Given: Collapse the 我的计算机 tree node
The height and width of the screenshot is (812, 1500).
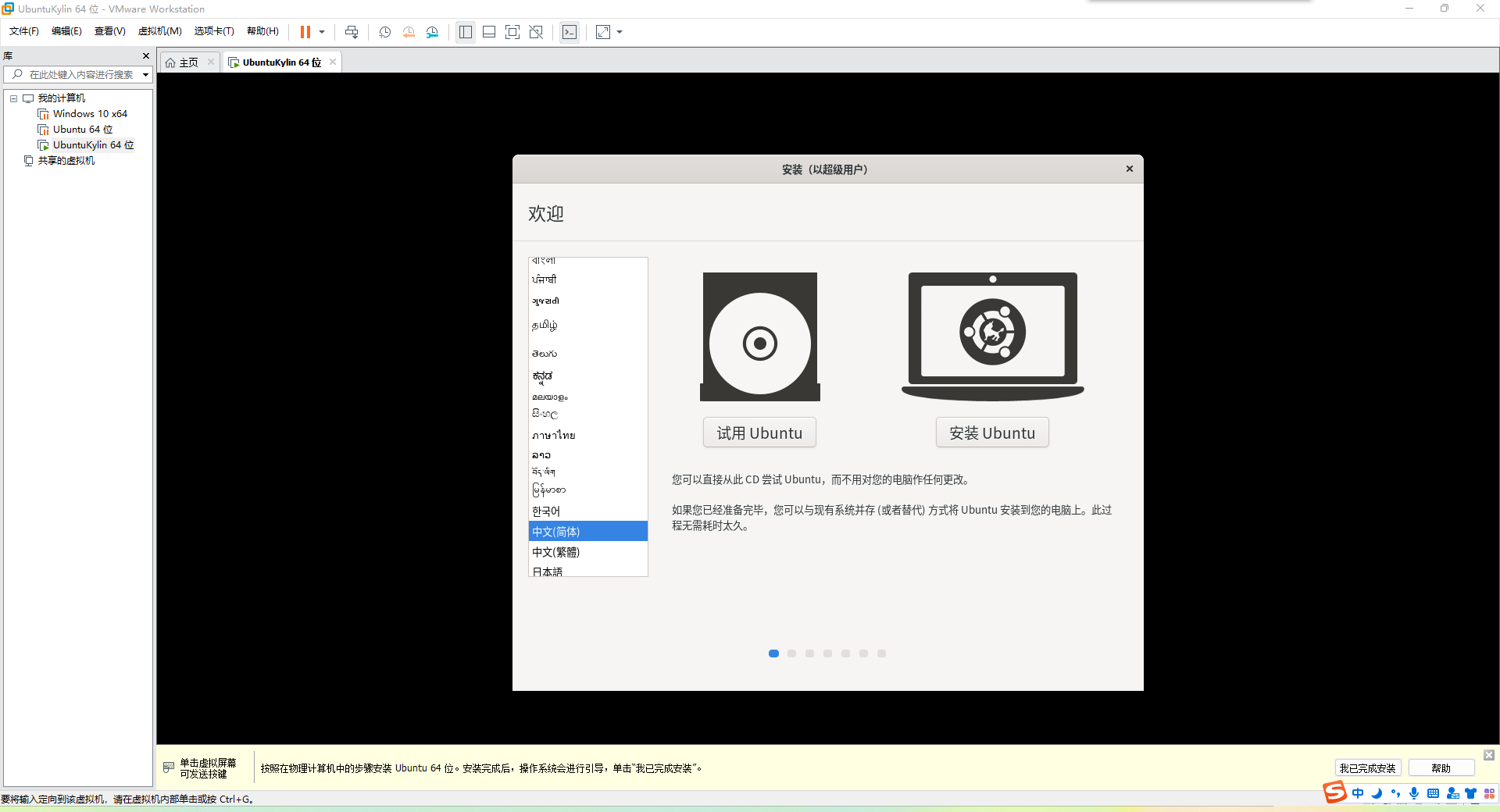Looking at the screenshot, I should [x=13, y=98].
